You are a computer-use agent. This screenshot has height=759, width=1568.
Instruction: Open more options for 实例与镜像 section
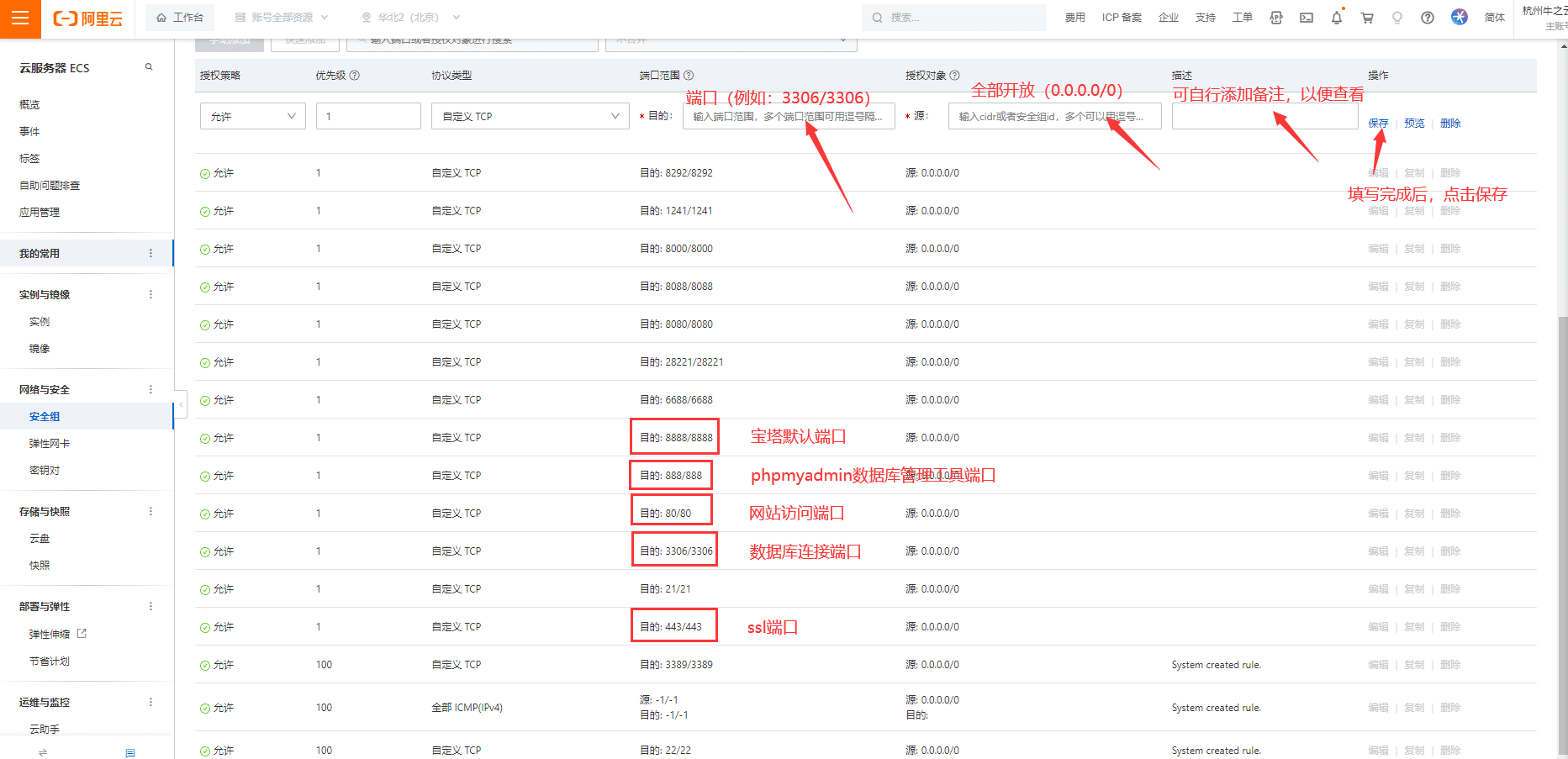coord(150,294)
